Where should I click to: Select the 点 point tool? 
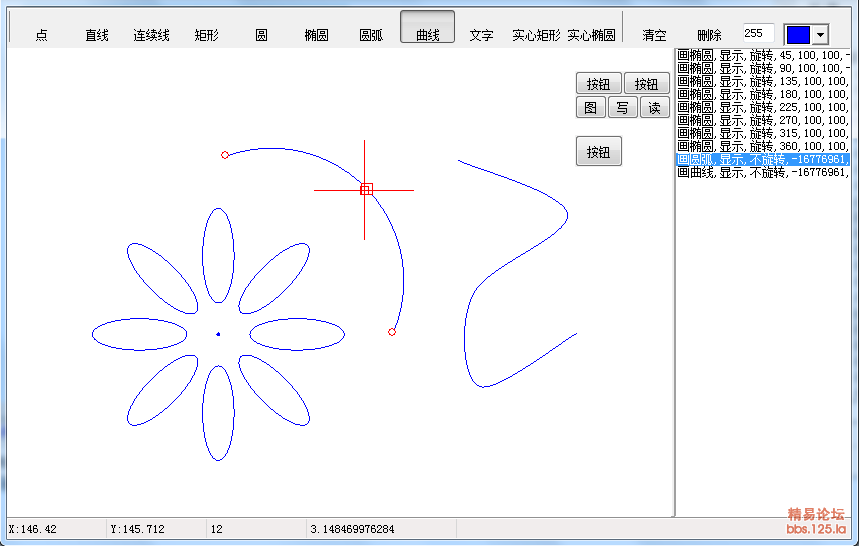point(42,36)
